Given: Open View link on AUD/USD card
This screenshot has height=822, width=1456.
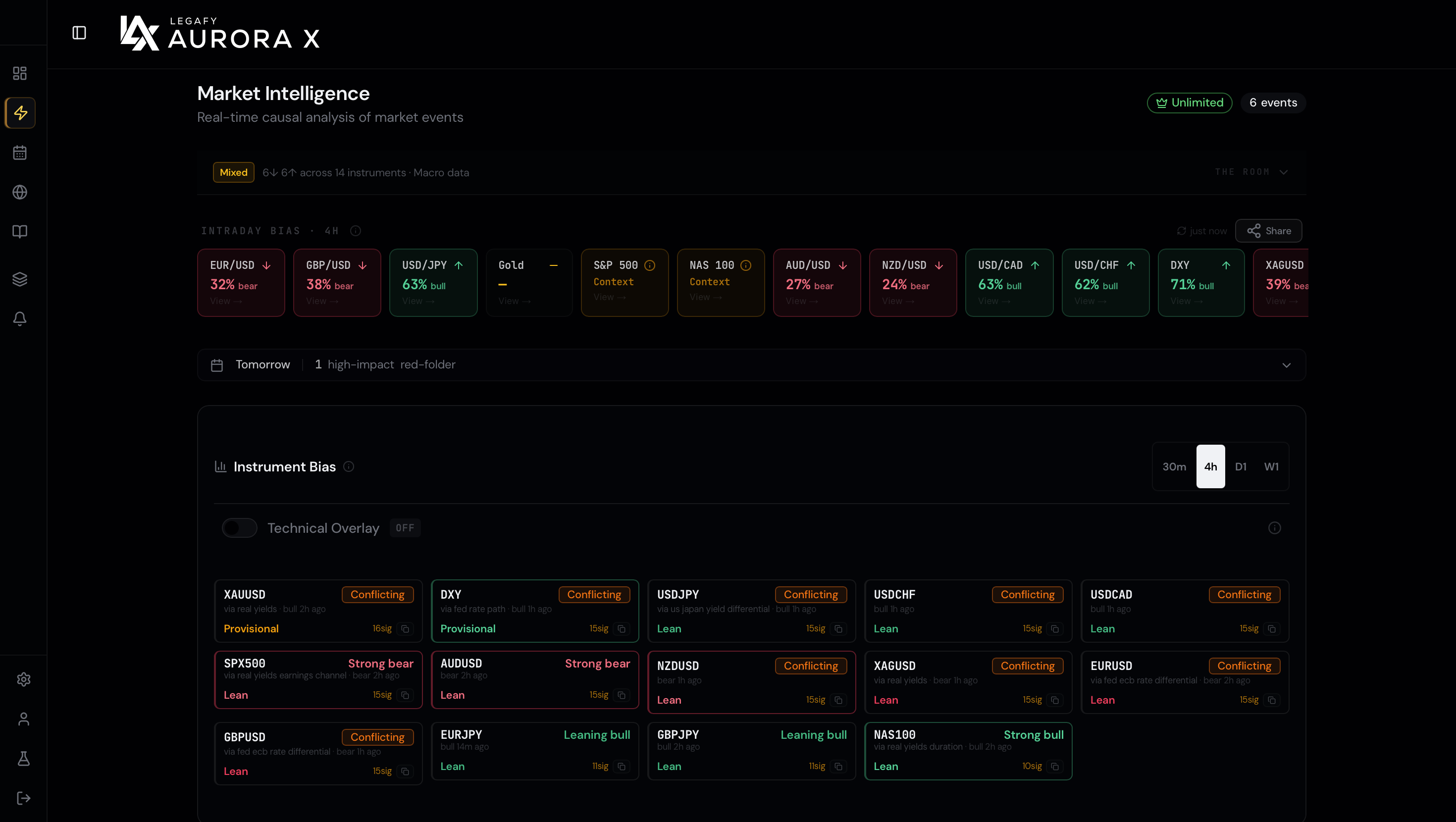Looking at the screenshot, I should tap(802, 302).
